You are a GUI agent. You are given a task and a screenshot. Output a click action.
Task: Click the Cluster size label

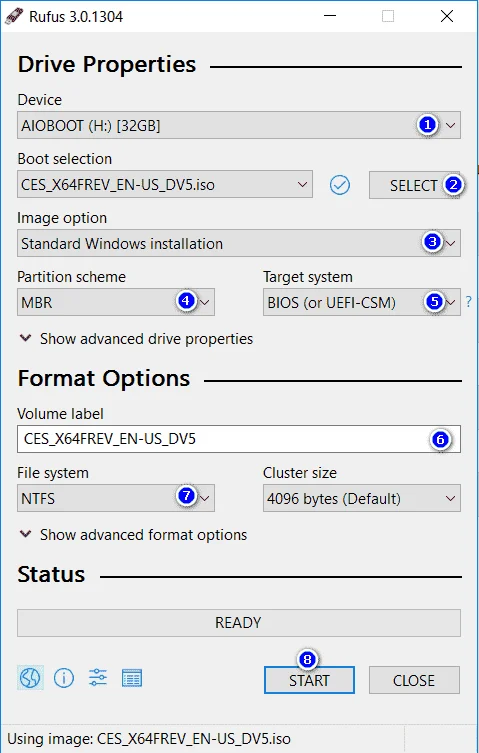pyautogui.click(x=300, y=473)
